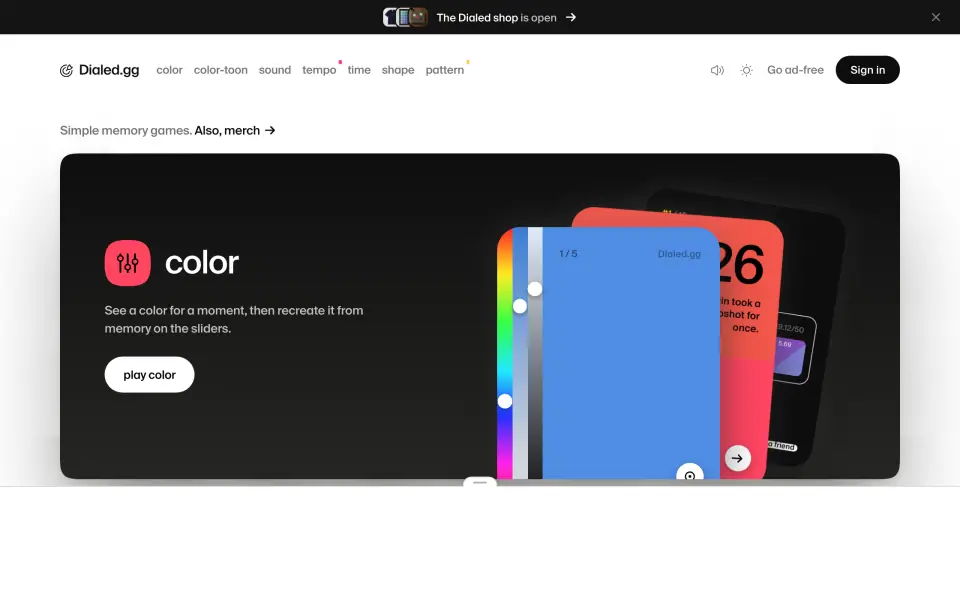Click the Sign in button

pyautogui.click(x=868, y=70)
